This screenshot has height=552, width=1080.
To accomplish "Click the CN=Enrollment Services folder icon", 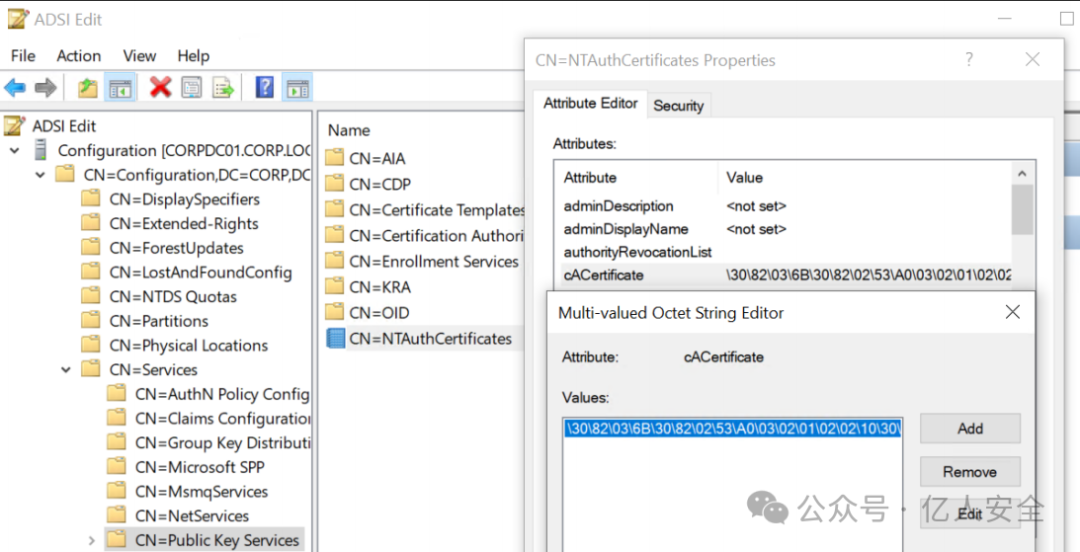I will click(x=335, y=260).
